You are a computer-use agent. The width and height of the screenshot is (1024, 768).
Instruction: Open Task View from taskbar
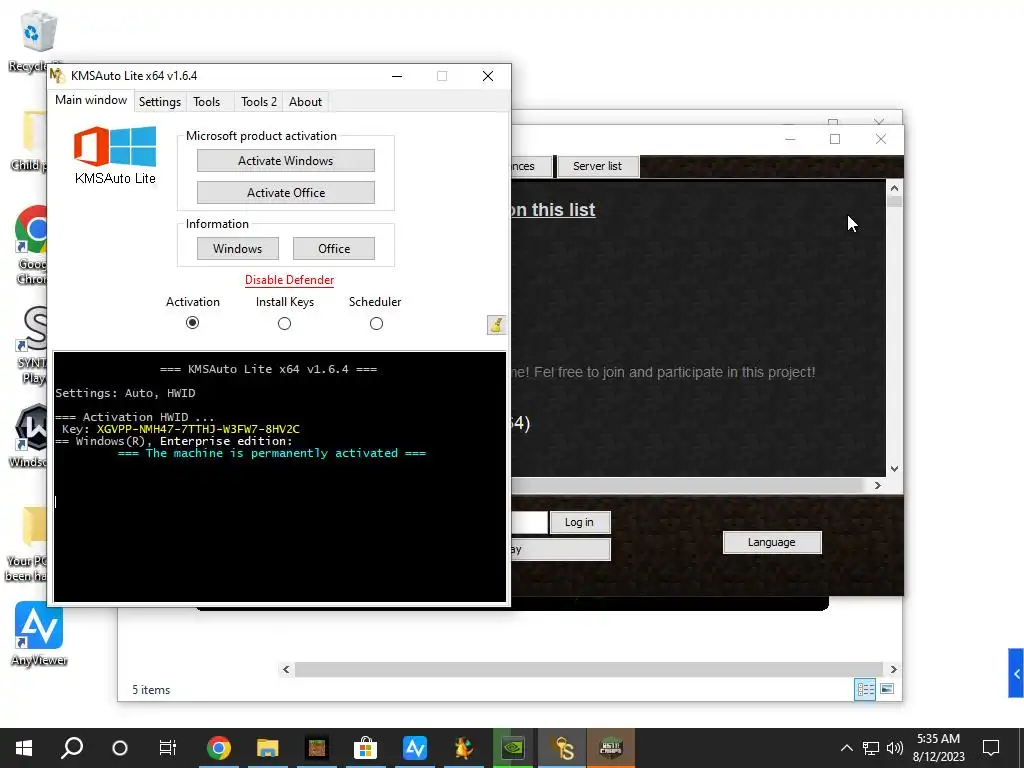[168, 748]
